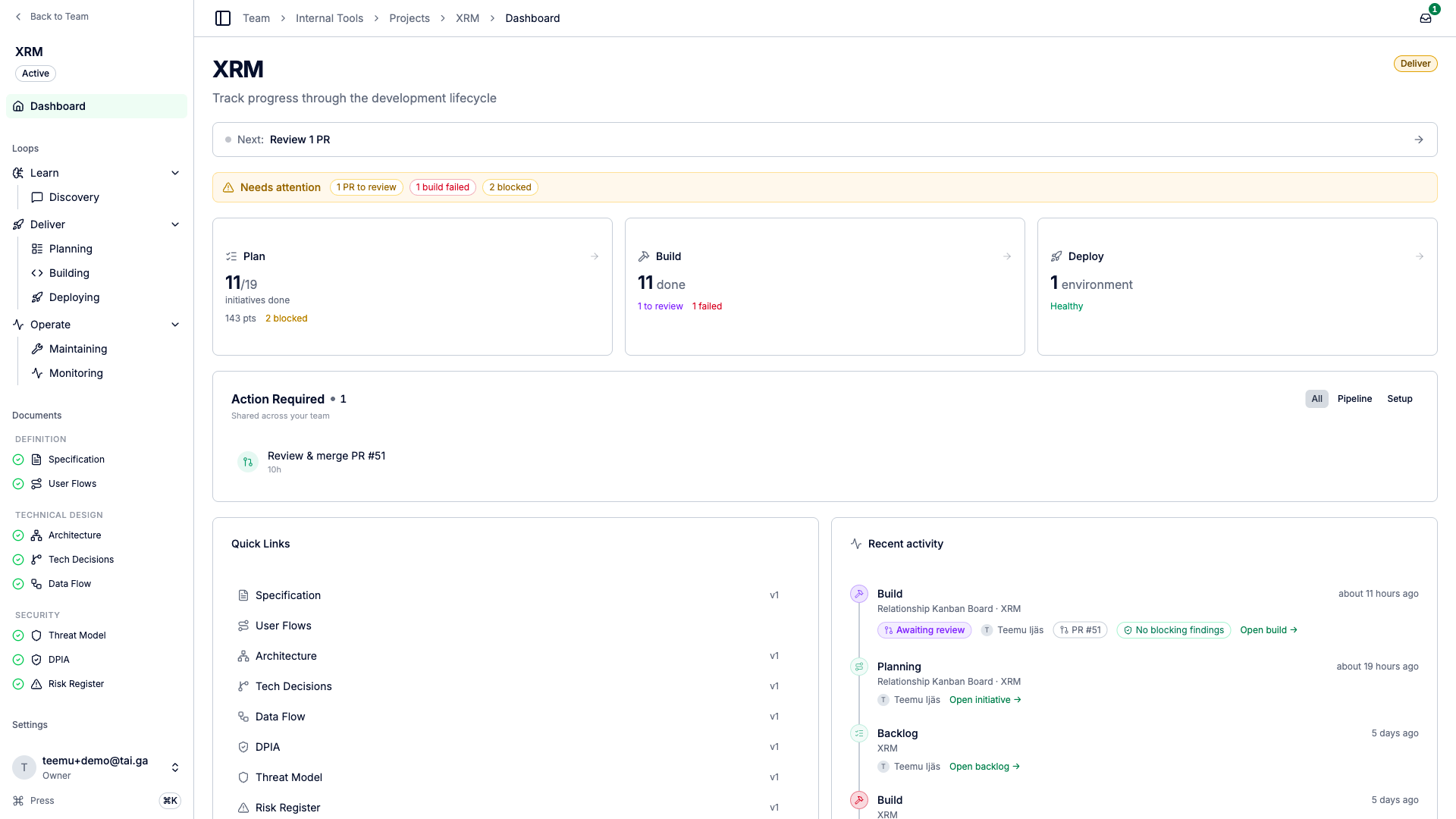Click the User Flows icon in sidebar

click(x=36, y=484)
